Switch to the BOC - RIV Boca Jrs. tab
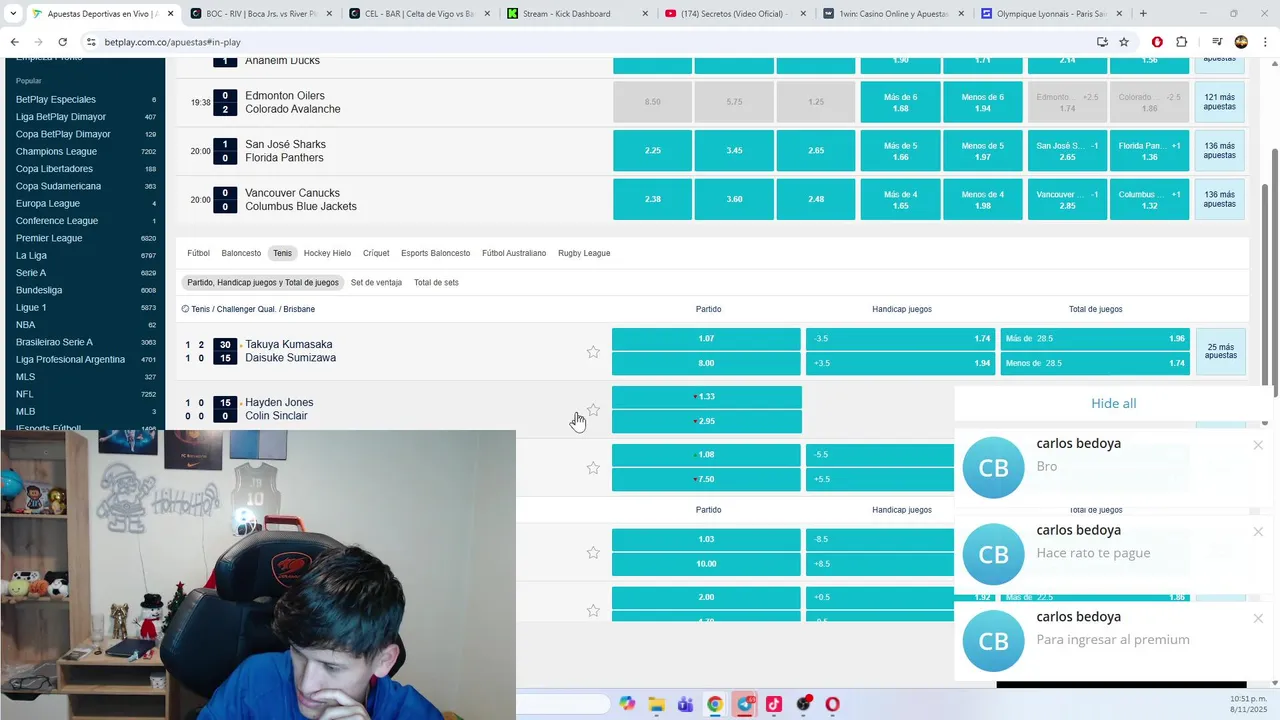Screen dimensions: 1280x720 261,14
